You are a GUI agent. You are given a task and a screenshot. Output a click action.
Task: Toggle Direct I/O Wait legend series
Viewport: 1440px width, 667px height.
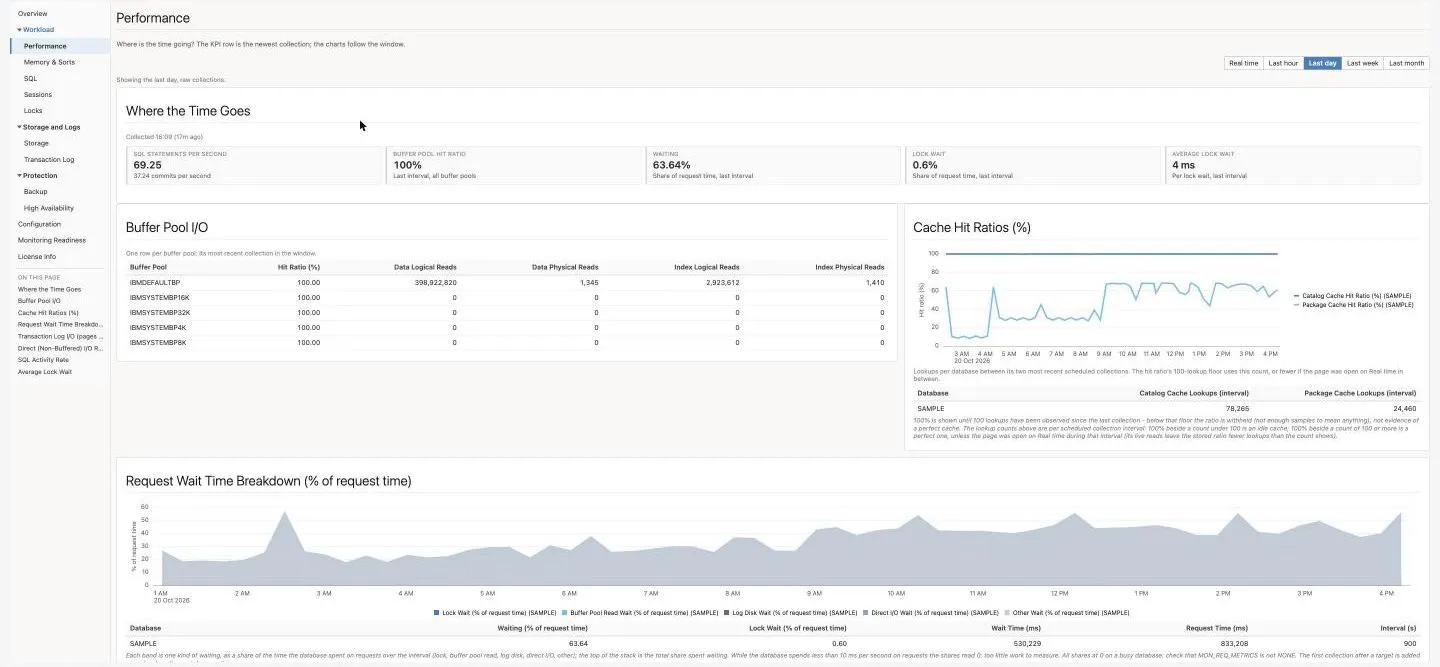pos(931,612)
